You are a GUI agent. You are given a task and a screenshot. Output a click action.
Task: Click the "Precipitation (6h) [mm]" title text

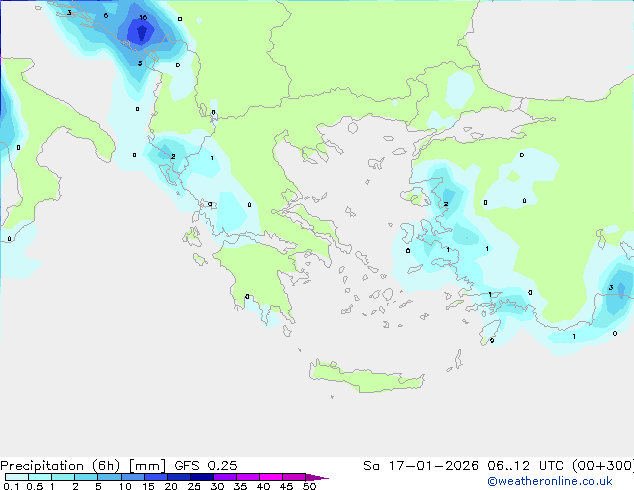tap(83, 466)
